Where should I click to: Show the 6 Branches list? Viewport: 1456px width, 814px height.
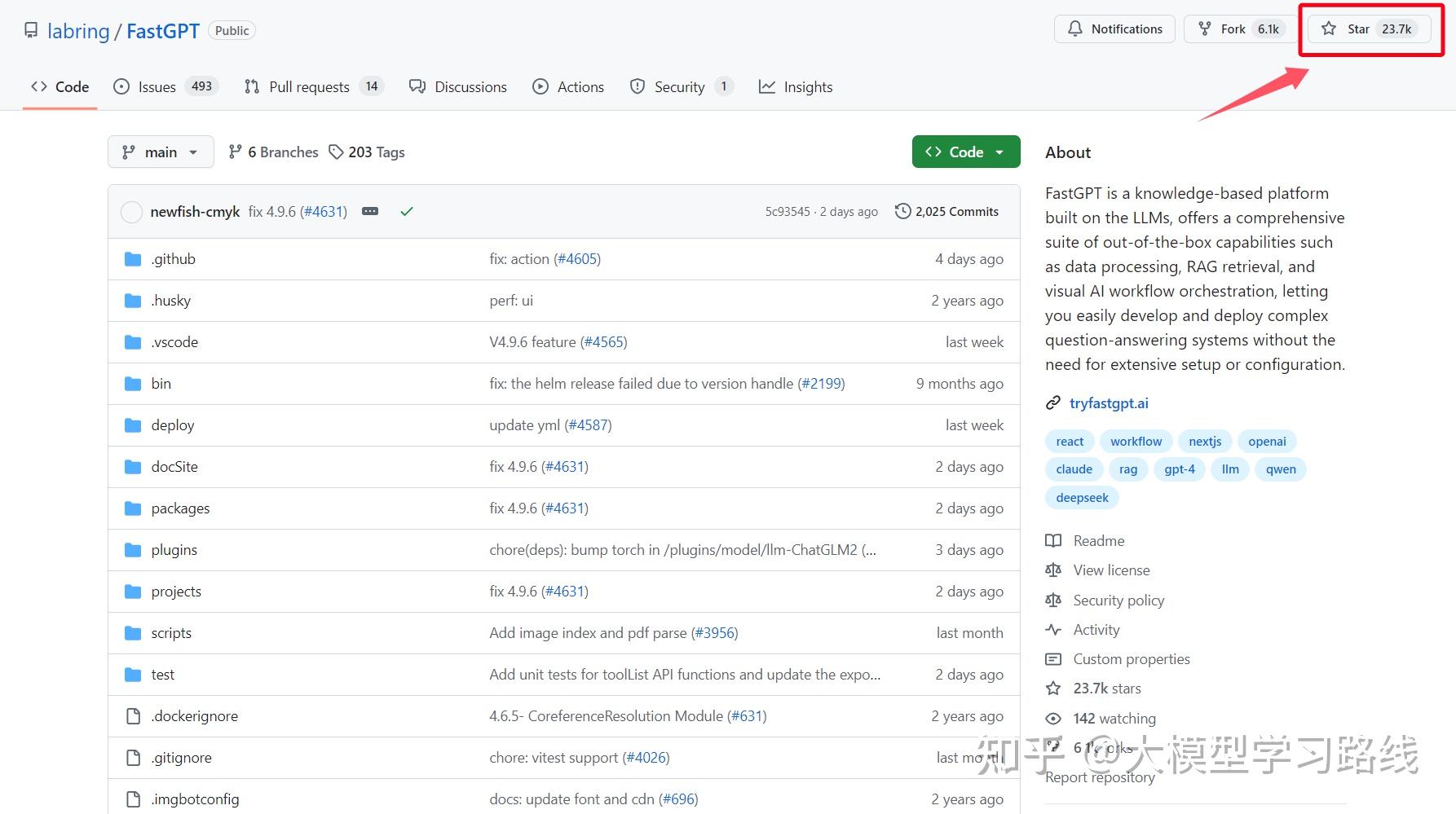point(273,152)
